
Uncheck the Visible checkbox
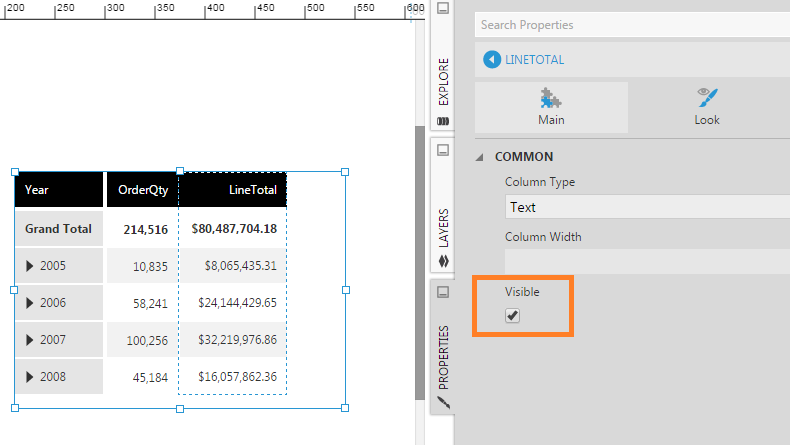tap(512, 316)
